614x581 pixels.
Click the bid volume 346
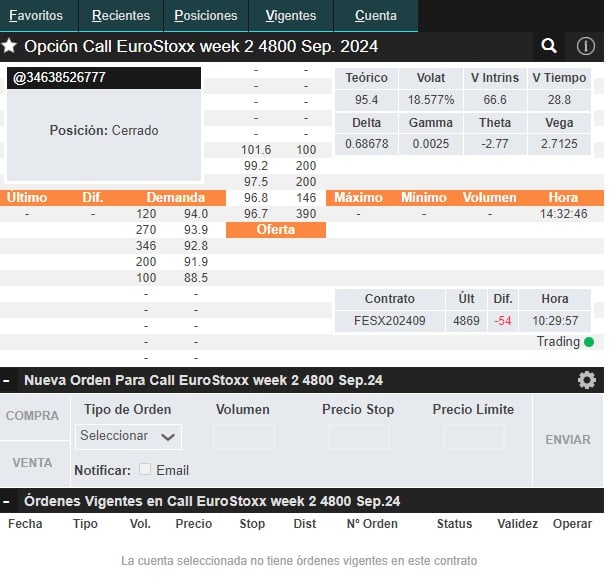[148, 248]
